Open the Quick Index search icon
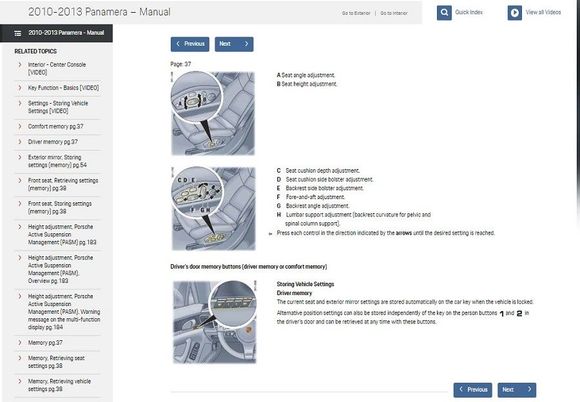 coord(444,13)
